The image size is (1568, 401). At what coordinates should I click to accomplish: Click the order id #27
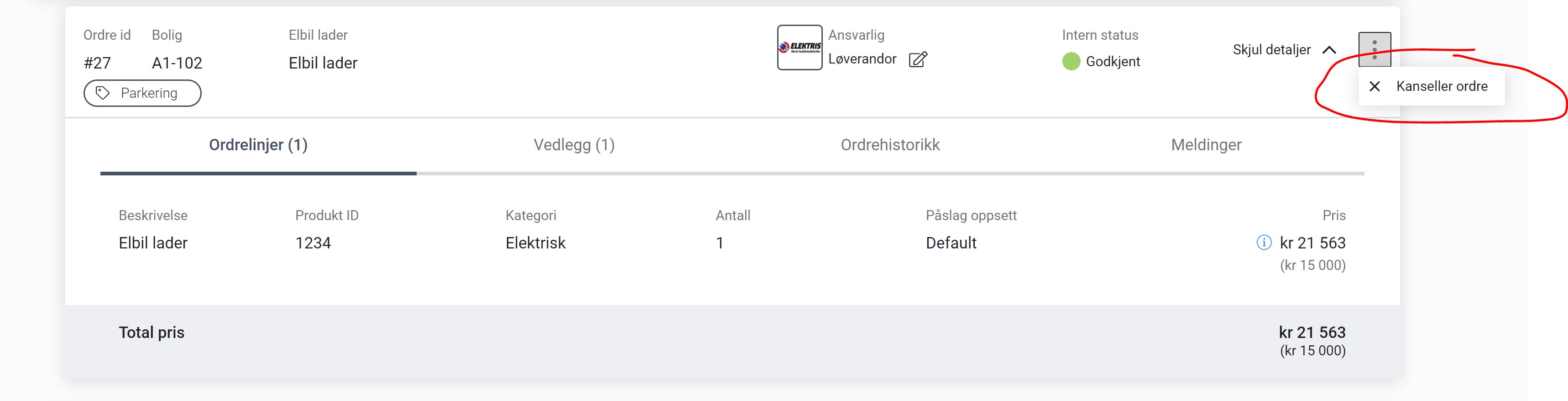[97, 63]
